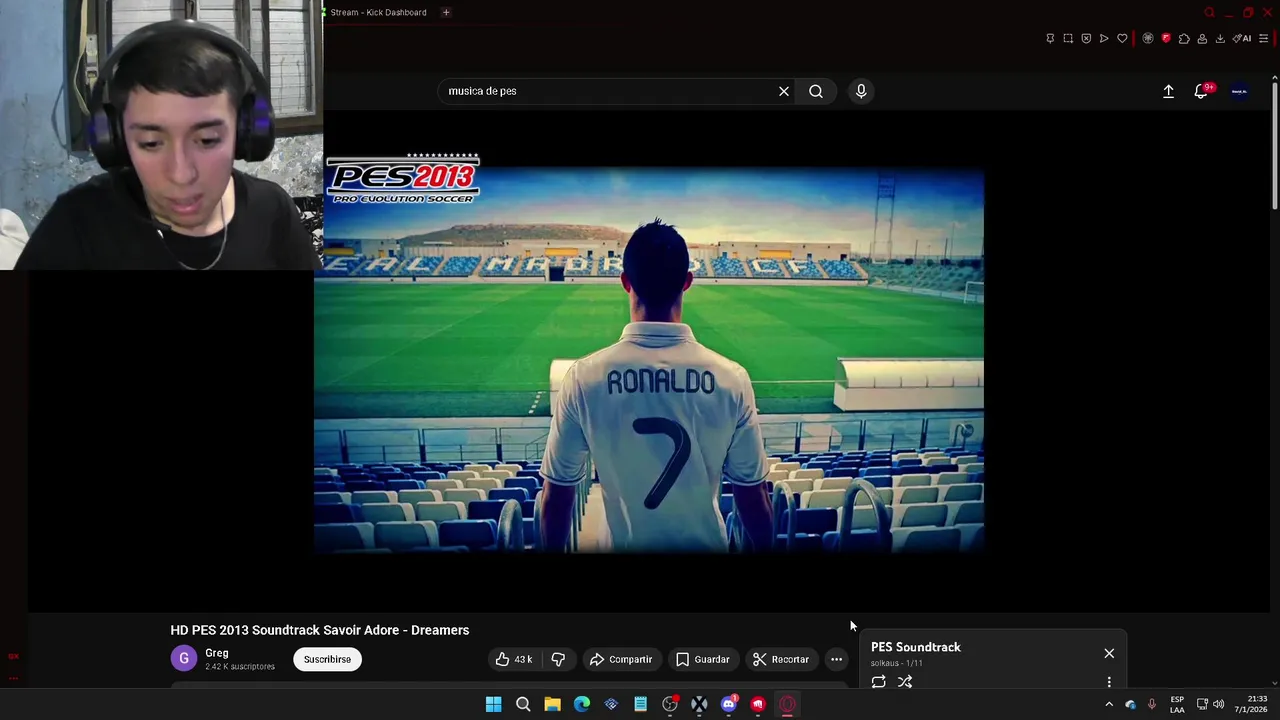
Task: Open YouTube notifications bell
Action: tap(1202, 91)
